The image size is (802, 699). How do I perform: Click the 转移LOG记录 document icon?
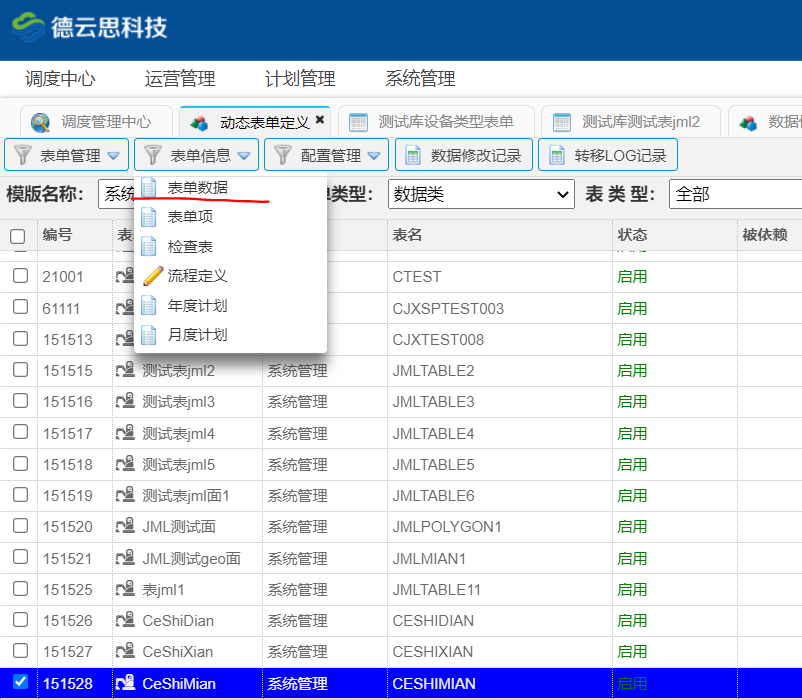(556, 155)
